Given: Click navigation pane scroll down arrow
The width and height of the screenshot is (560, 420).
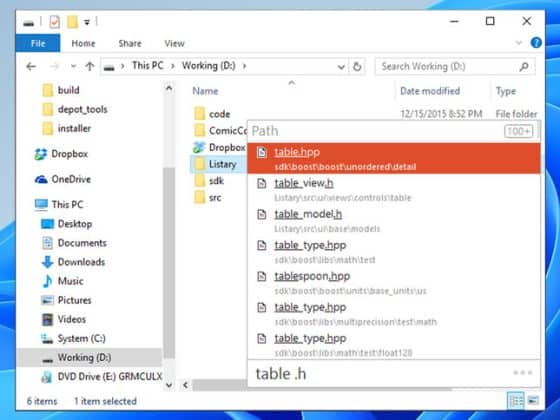Looking at the screenshot, I should (169, 385).
